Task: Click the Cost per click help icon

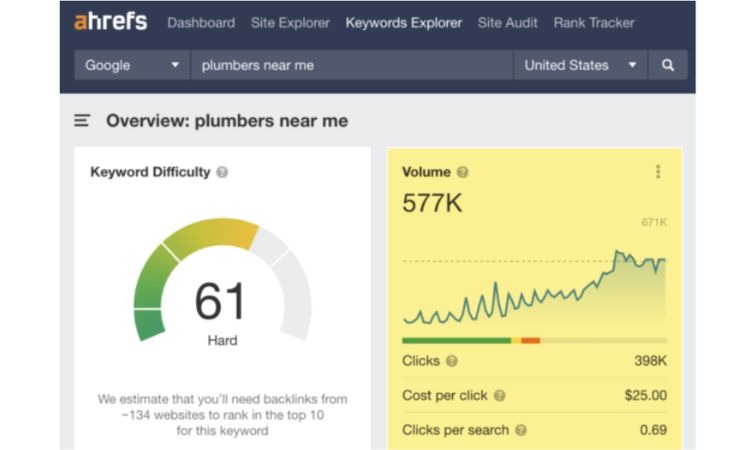Action: click(x=499, y=396)
